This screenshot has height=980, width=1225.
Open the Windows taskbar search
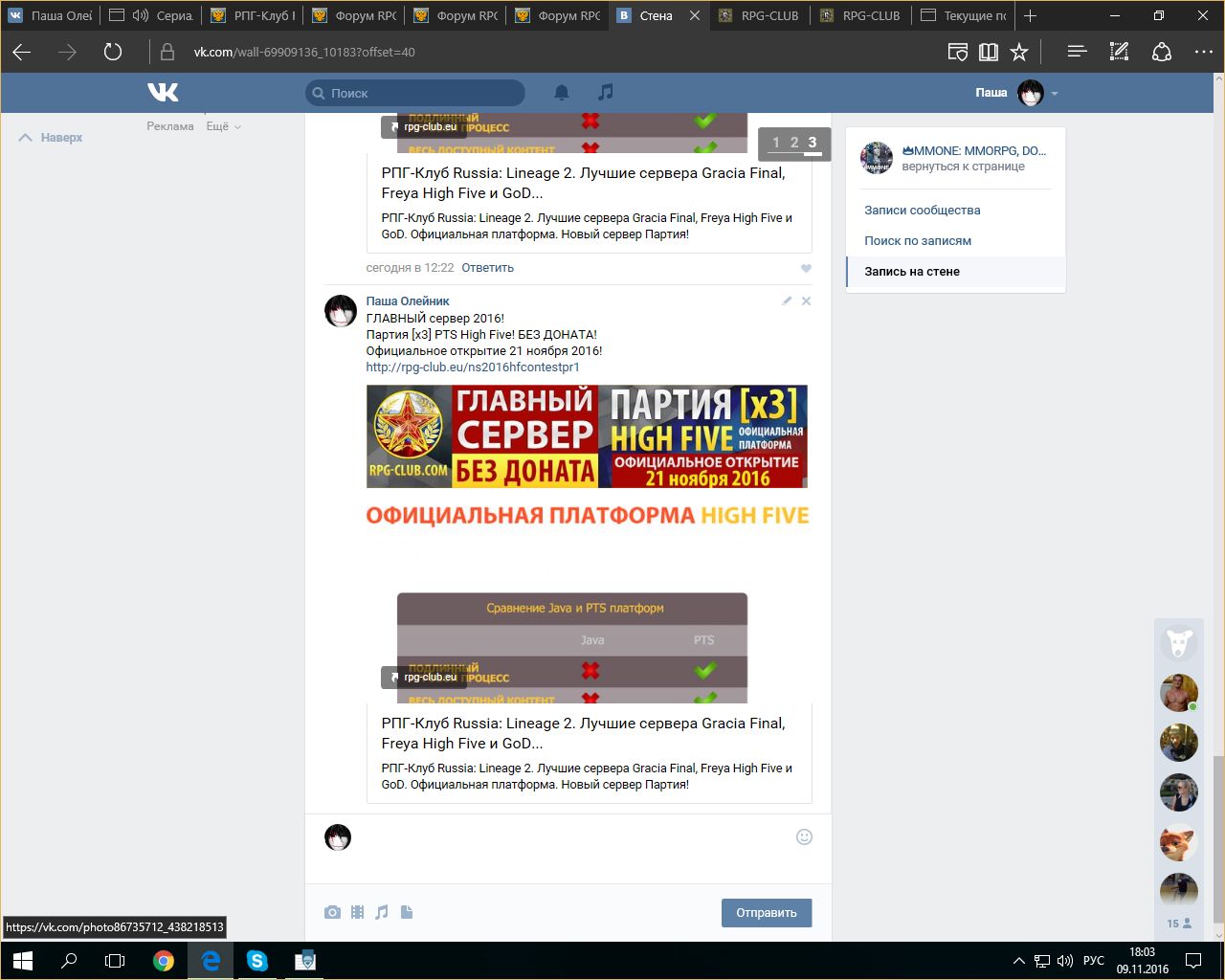pos(69,961)
